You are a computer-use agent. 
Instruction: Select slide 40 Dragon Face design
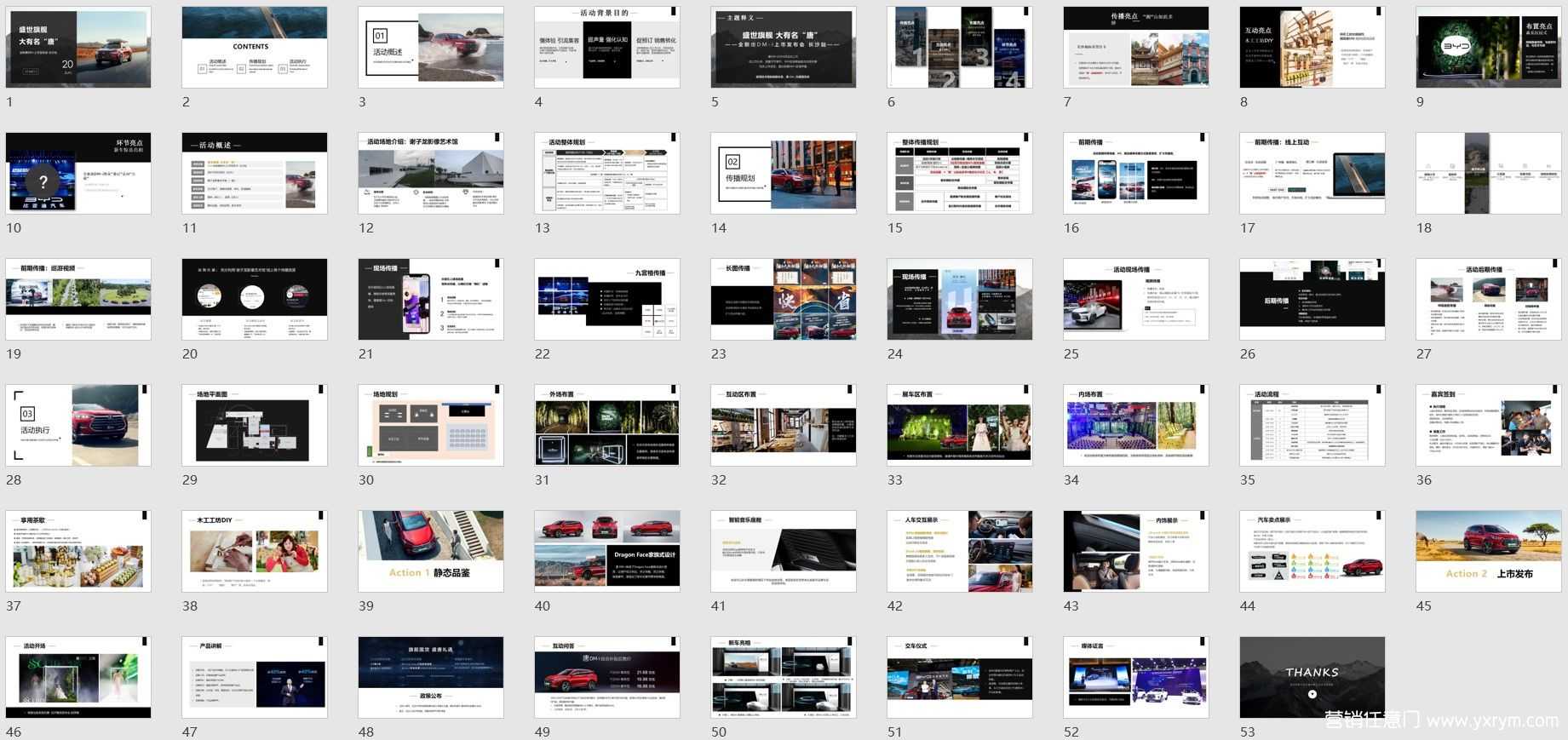point(607,551)
